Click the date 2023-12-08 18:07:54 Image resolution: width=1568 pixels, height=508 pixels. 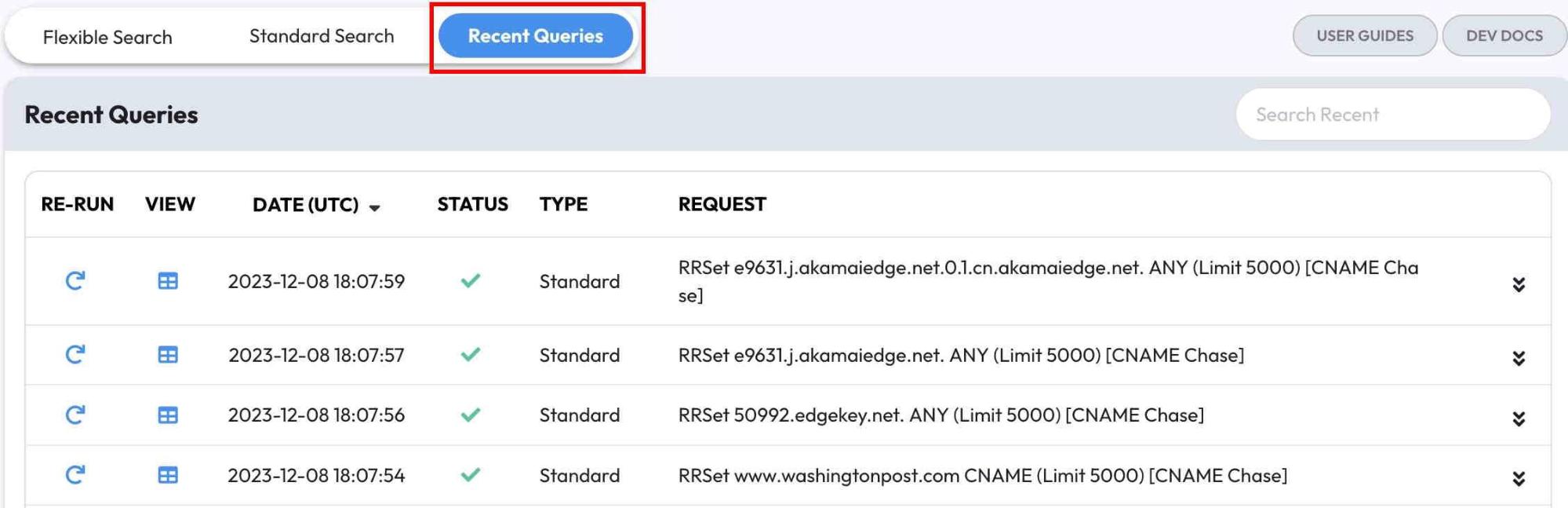(x=316, y=475)
